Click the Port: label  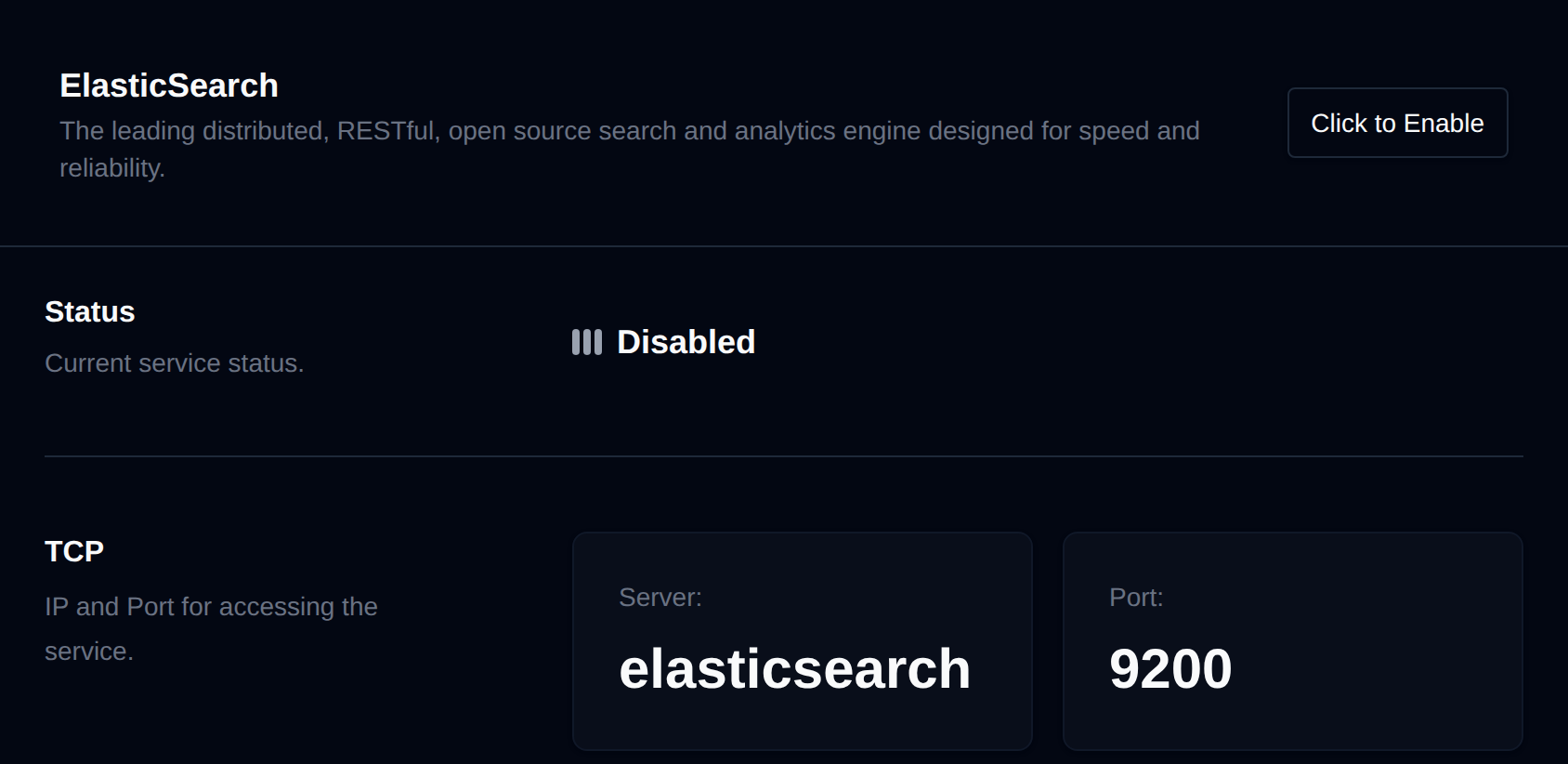click(x=1136, y=598)
